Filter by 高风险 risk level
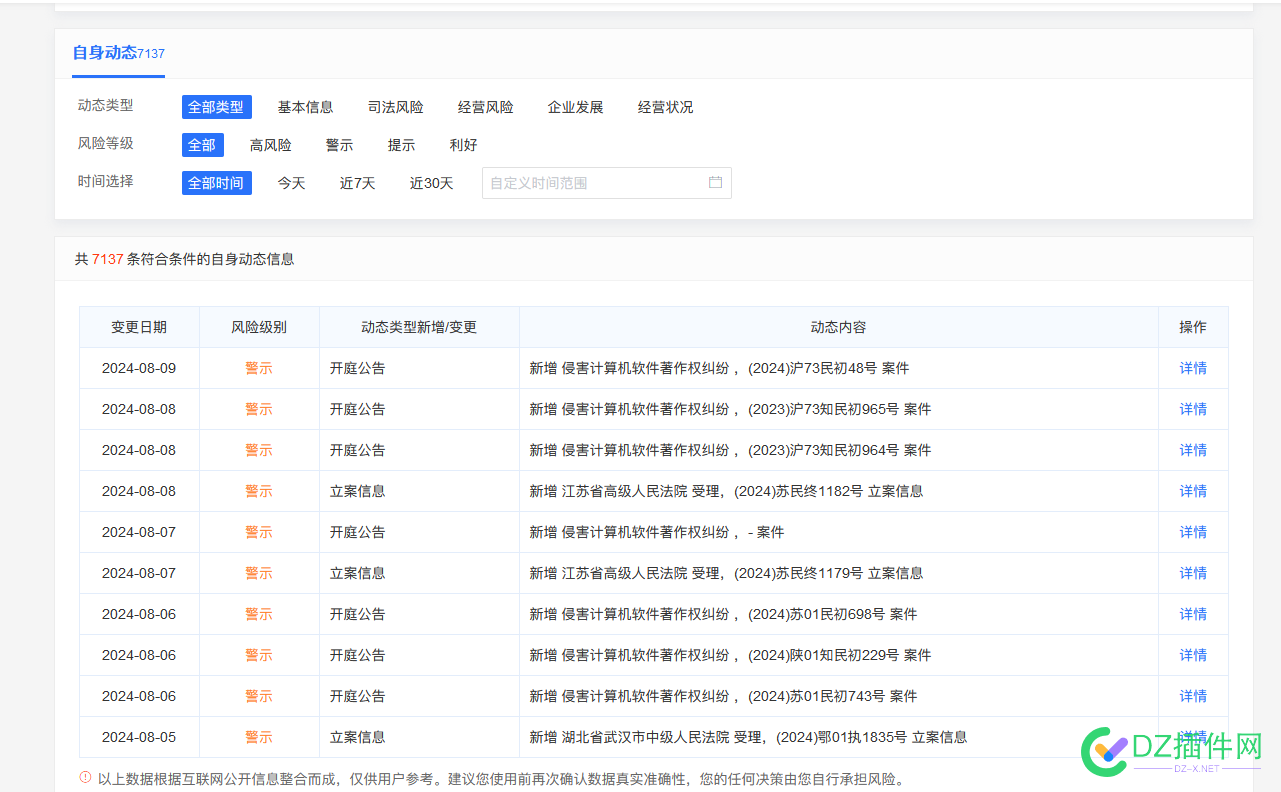1281x792 pixels. 270,145
